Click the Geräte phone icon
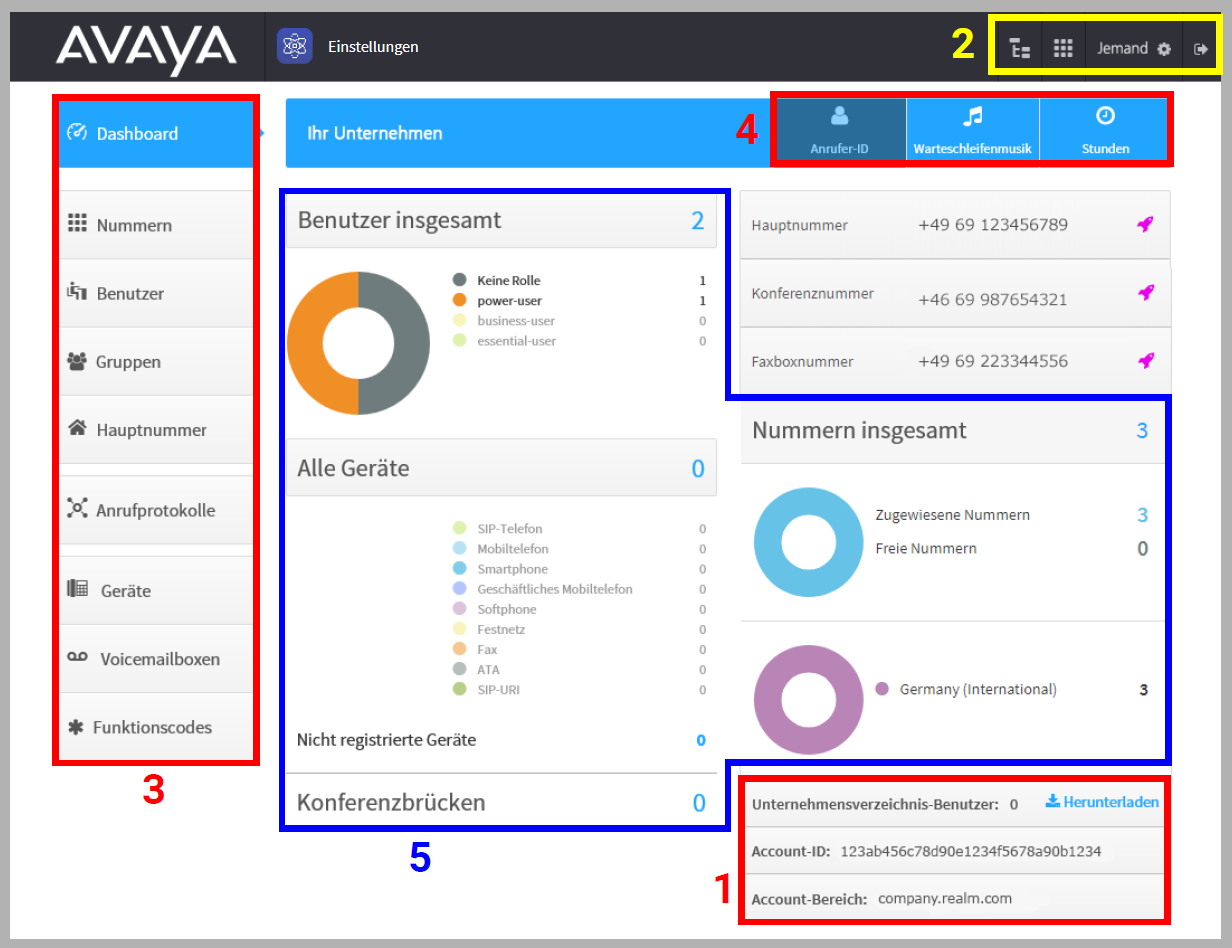The width and height of the screenshot is (1232, 948). [77, 589]
